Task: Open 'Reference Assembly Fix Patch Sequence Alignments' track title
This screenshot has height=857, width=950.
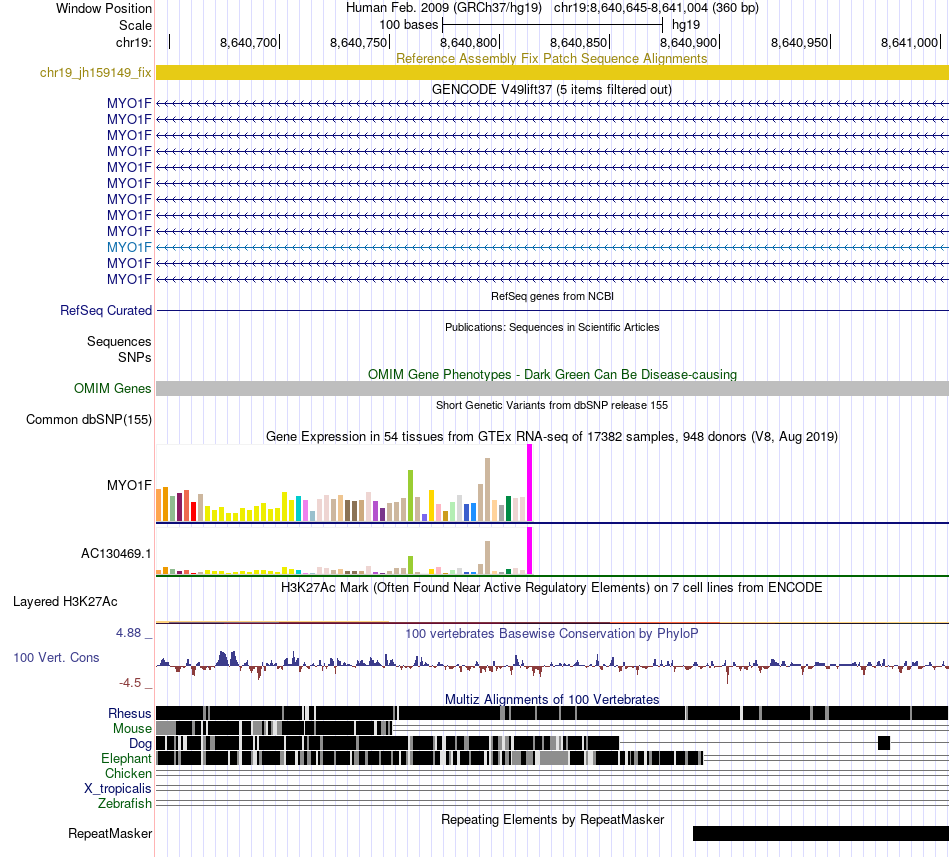Action: pos(552,58)
